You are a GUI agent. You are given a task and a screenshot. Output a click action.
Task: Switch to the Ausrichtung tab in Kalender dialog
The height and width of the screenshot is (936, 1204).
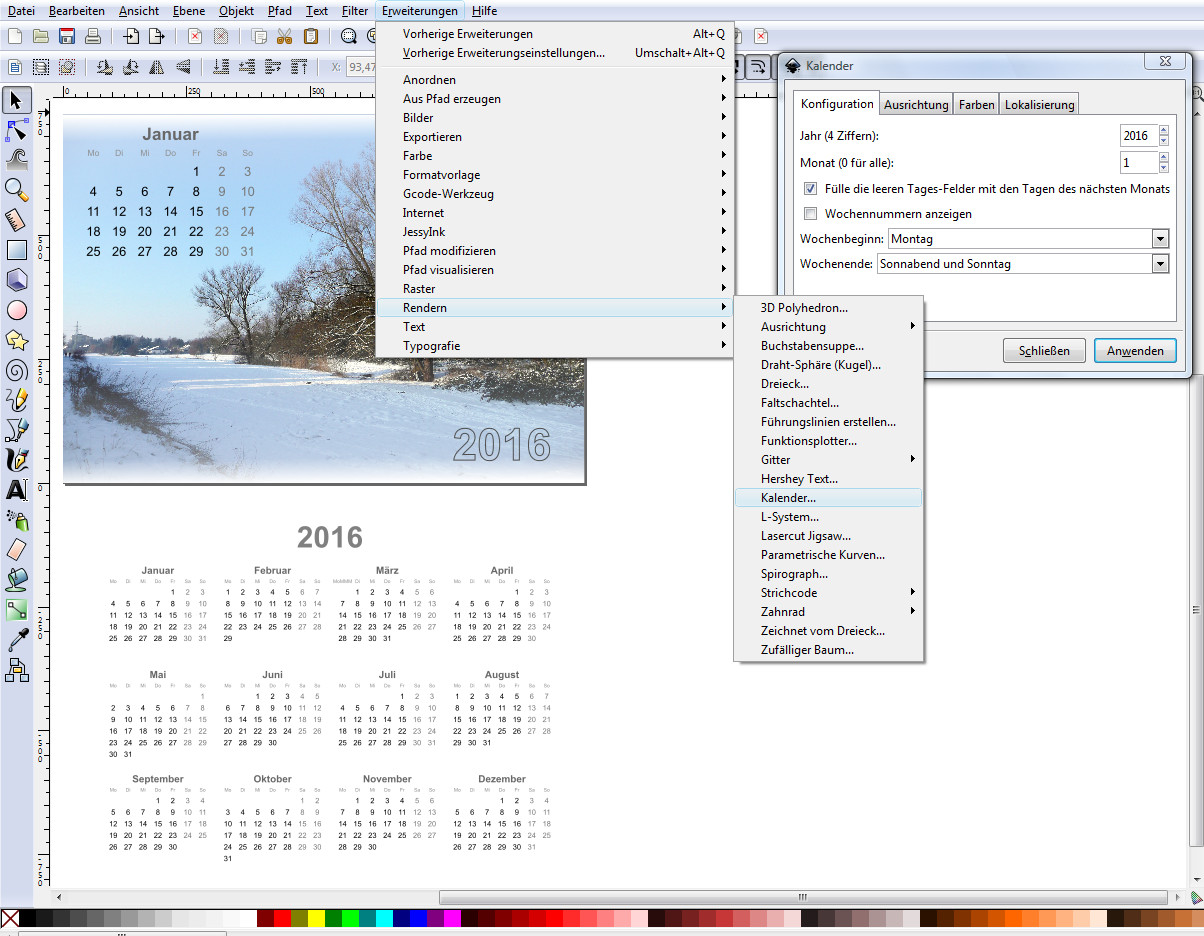pyautogui.click(x=916, y=105)
